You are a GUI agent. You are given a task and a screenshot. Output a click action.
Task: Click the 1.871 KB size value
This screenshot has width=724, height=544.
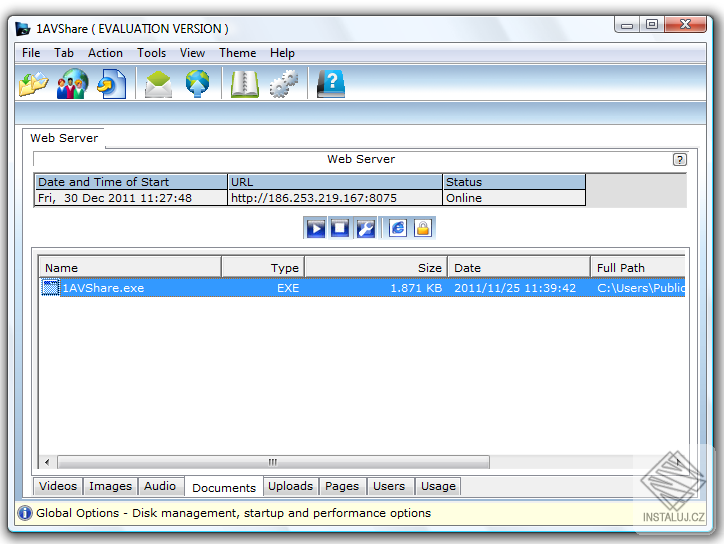pyautogui.click(x=416, y=288)
